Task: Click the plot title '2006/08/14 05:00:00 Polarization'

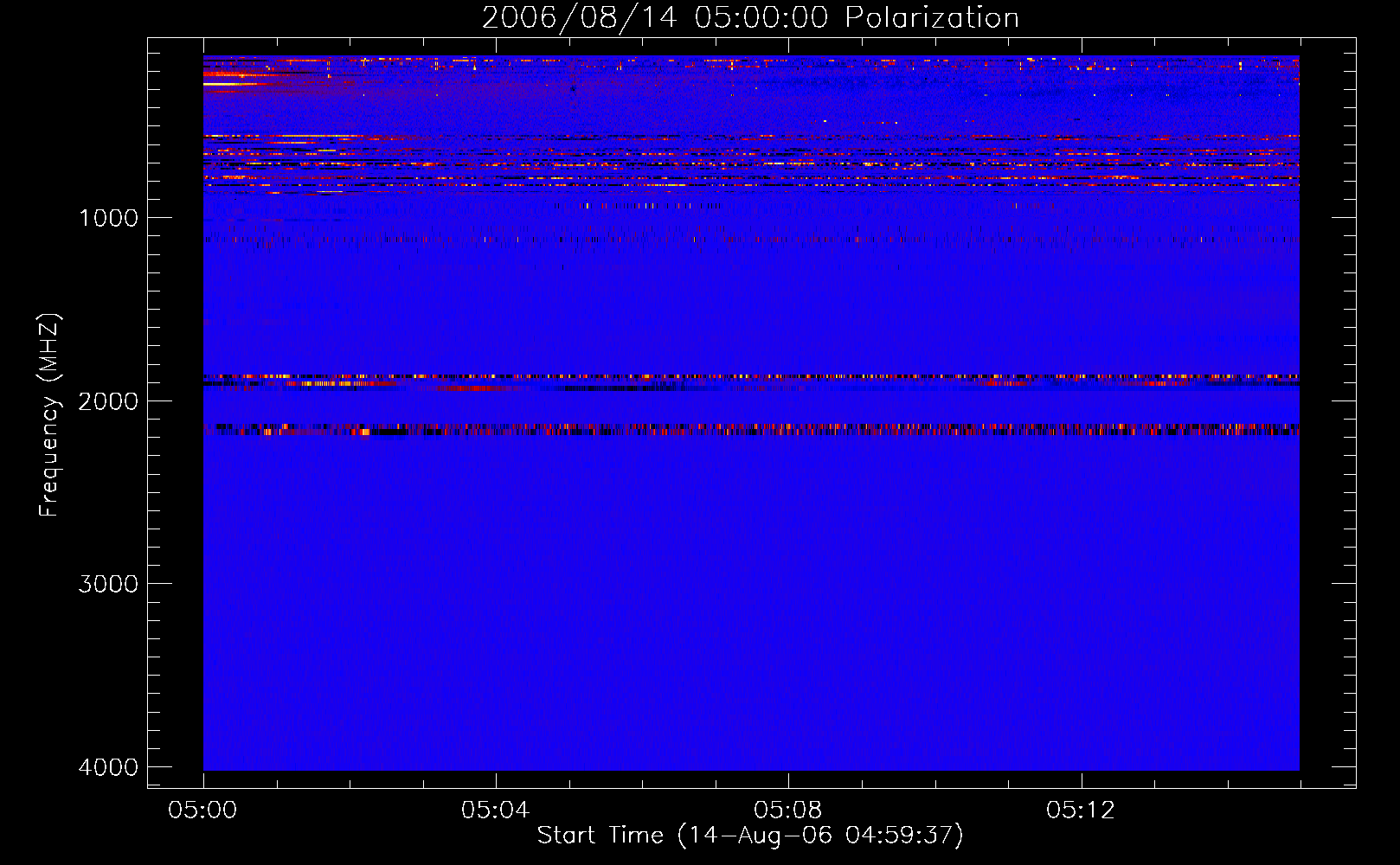Action: click(x=750, y=17)
